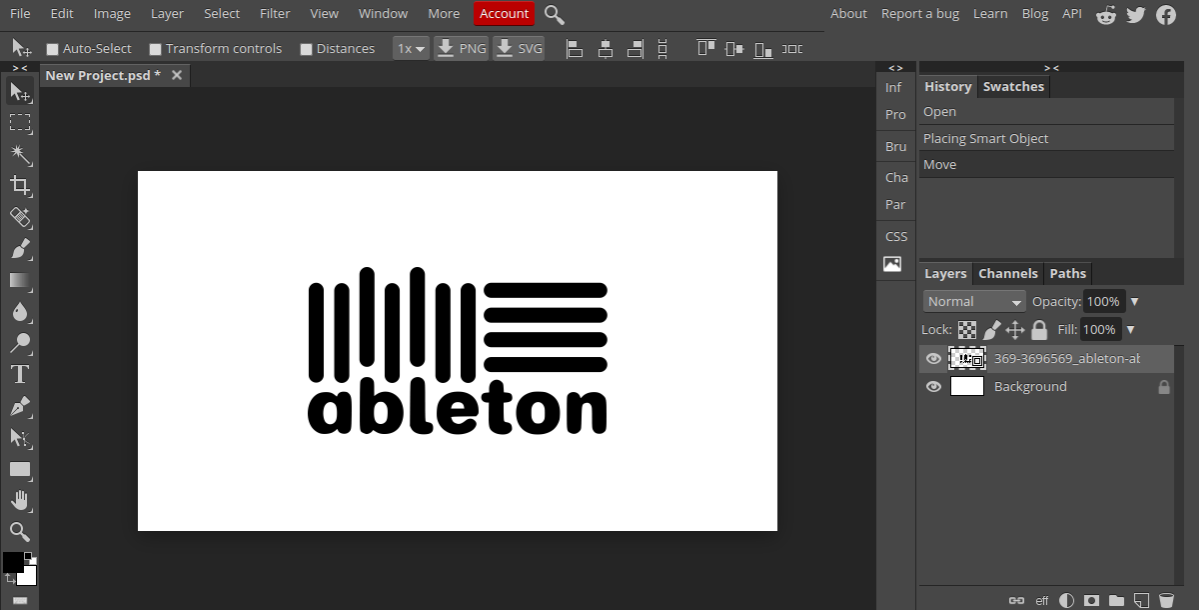Viewport: 1199px width, 610px height.
Task: Align top edges of layers
Action: pos(706,49)
